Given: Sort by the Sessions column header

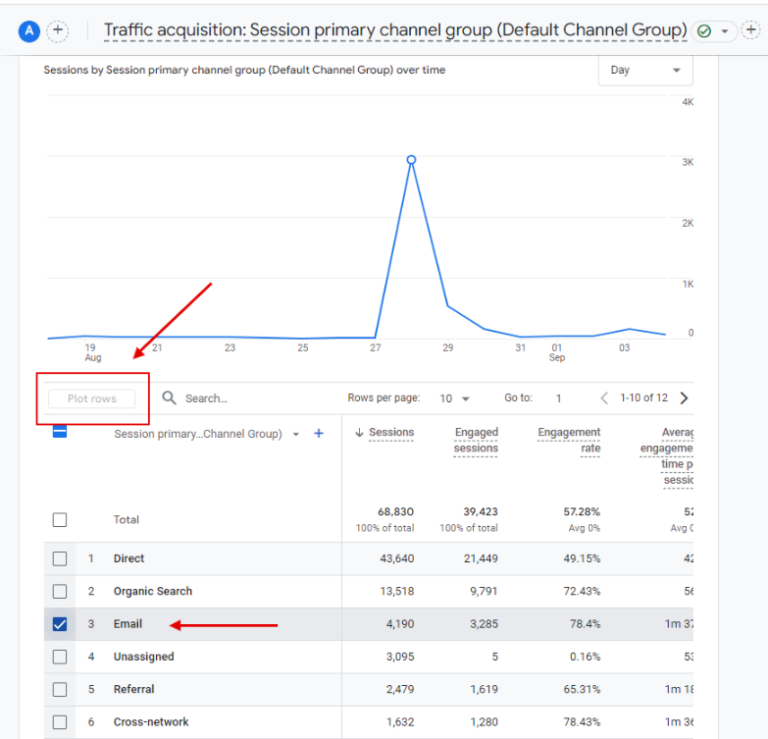Looking at the screenshot, I should click(391, 432).
